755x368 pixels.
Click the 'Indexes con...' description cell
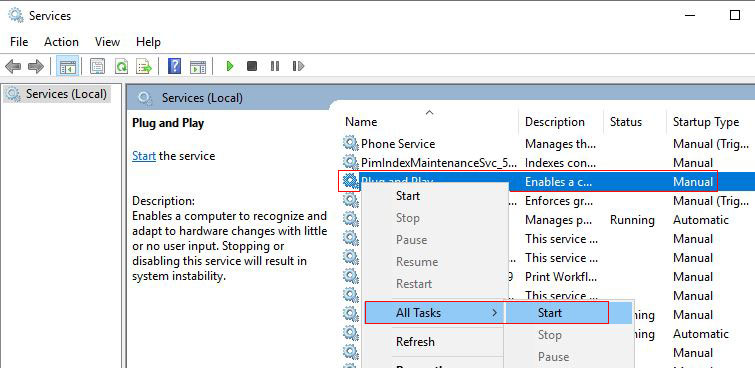tap(560, 163)
